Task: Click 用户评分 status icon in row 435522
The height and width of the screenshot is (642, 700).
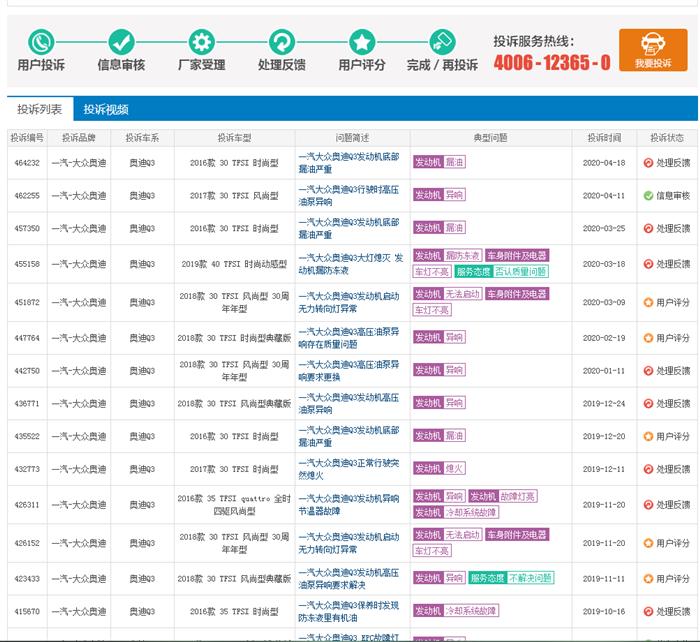Action: click(648, 436)
